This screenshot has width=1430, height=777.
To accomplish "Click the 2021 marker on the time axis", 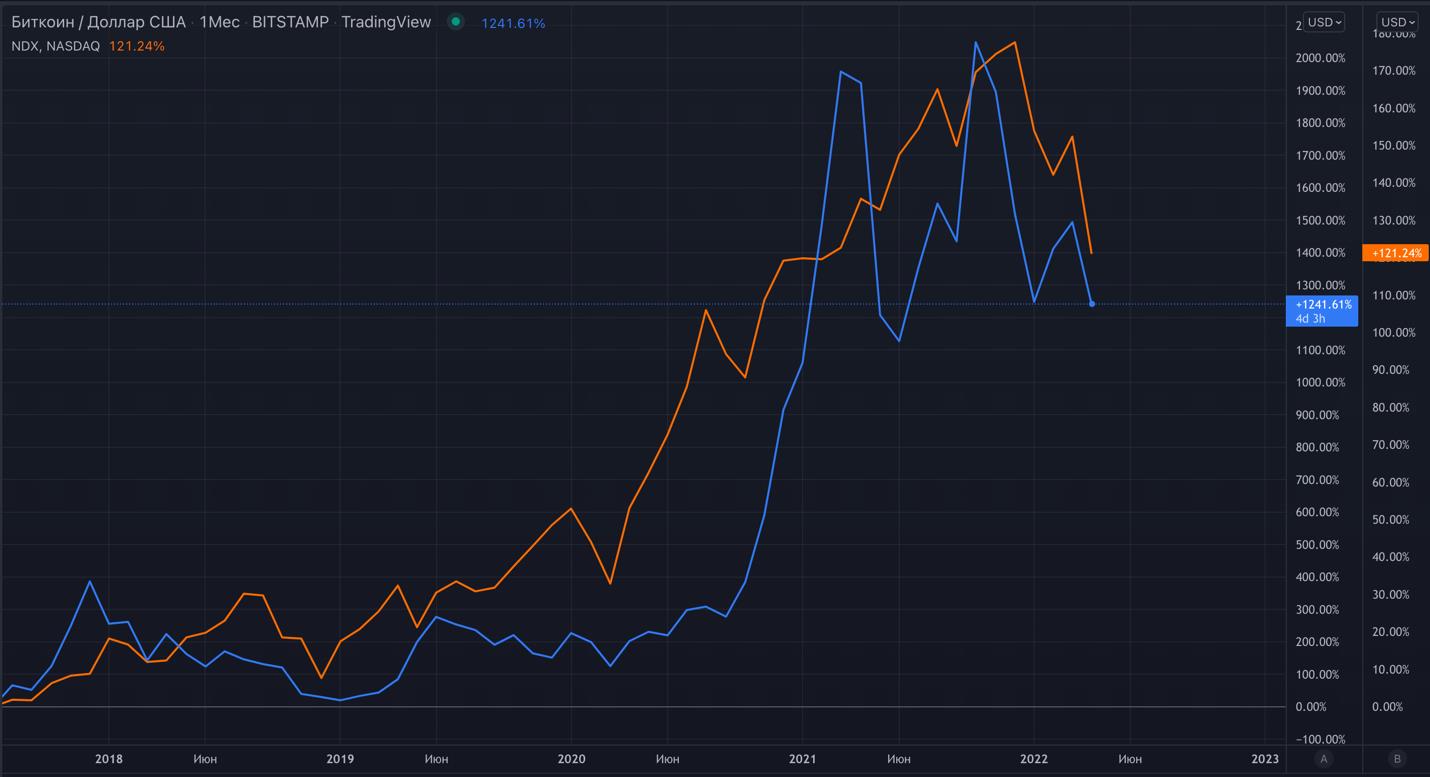I will tap(802, 759).
